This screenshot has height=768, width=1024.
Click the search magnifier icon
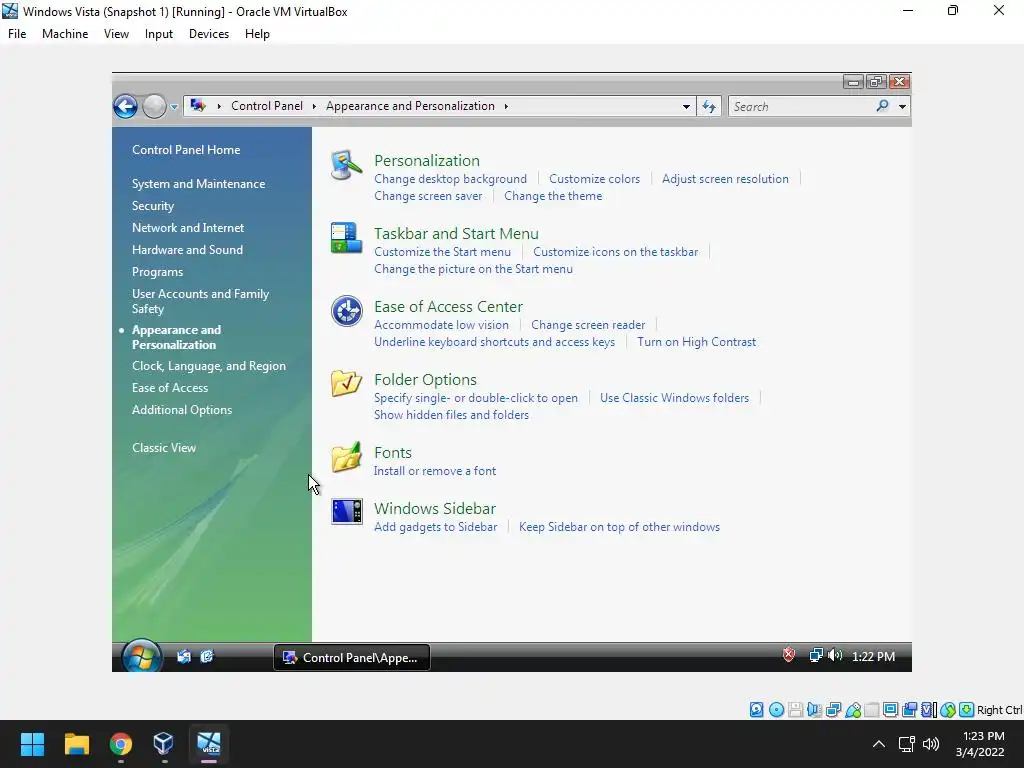(882, 106)
